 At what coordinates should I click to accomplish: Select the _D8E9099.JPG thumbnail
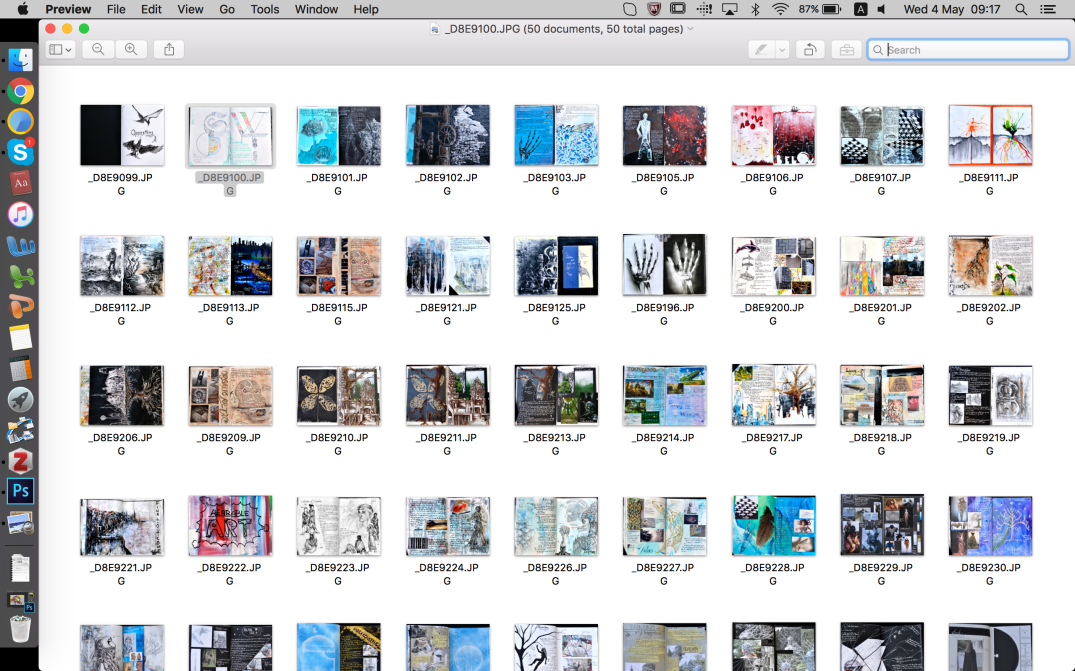click(122, 135)
